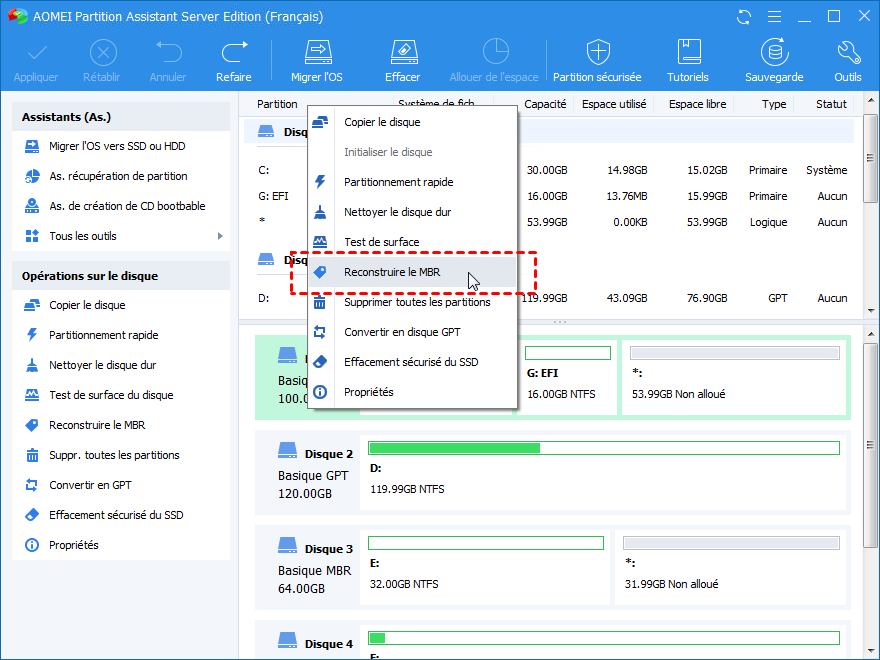The image size is (880, 660).
Task: Select the 53.99GB Non alloué block
Action: (734, 377)
